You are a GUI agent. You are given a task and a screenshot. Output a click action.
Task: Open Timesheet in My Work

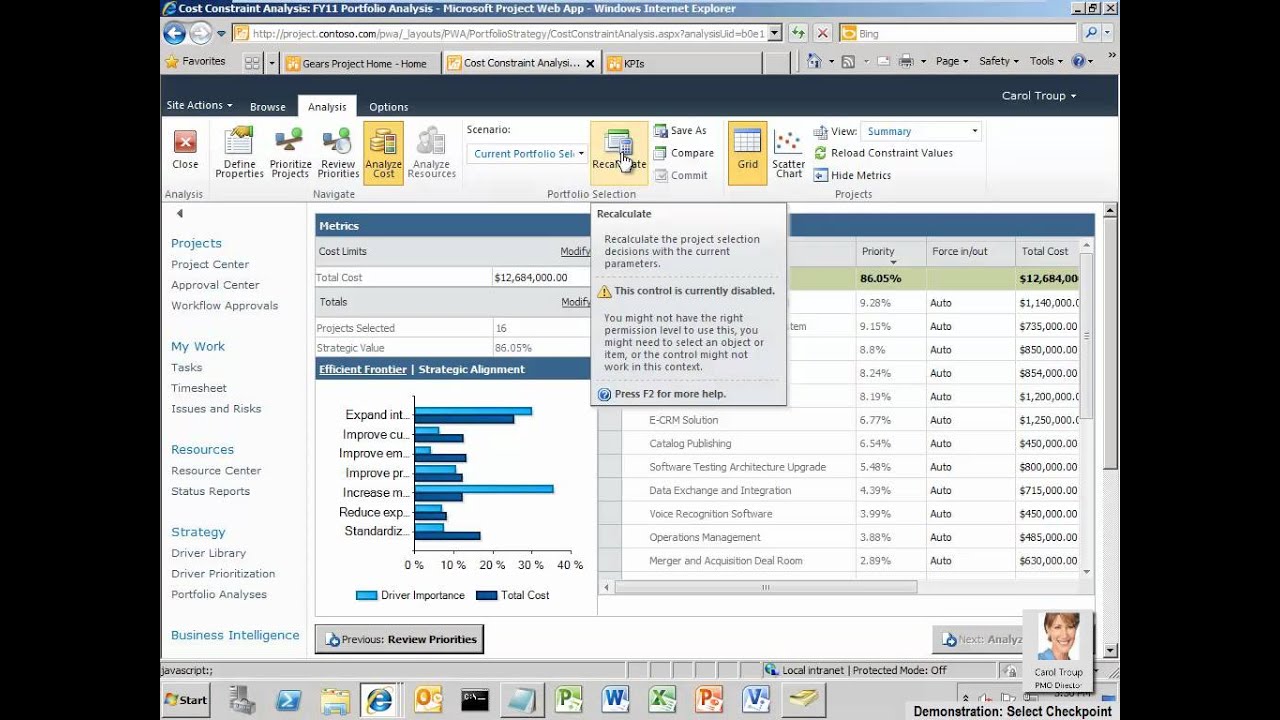tap(199, 388)
